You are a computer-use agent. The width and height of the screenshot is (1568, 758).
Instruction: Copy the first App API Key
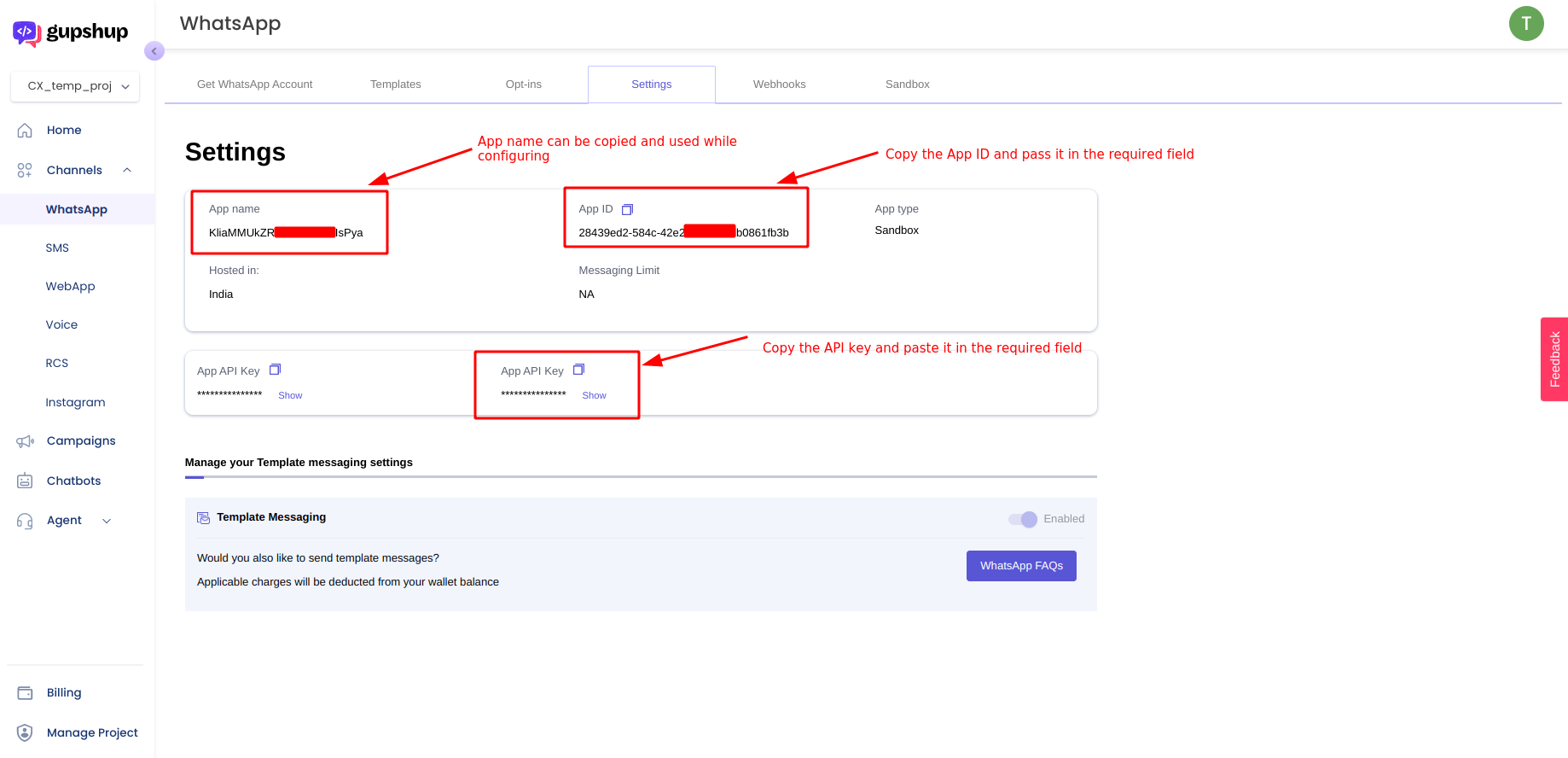tap(275, 370)
